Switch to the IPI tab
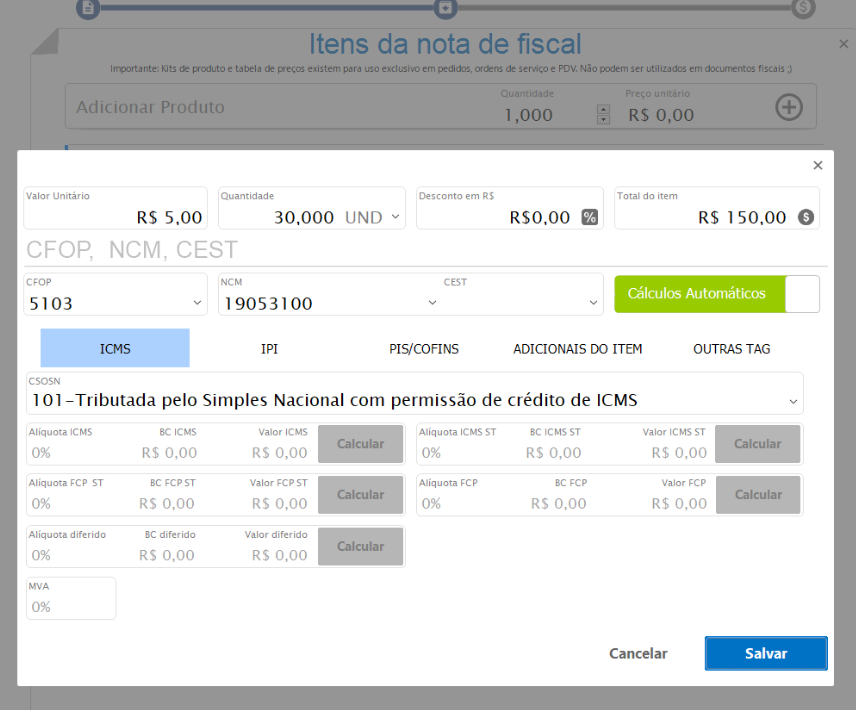856x710 pixels. point(269,349)
